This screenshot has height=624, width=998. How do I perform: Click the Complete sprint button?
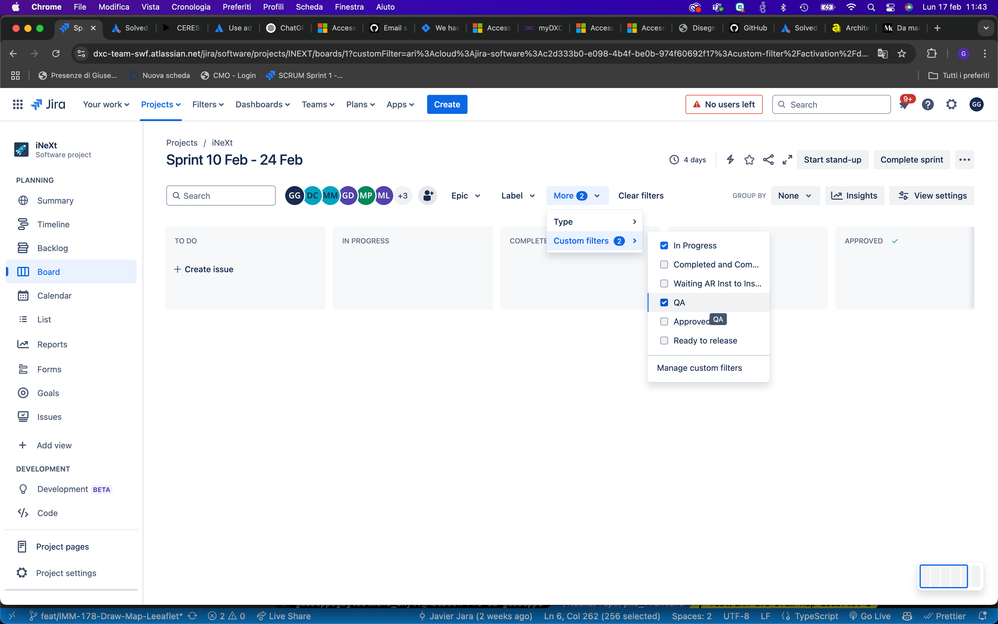911,160
